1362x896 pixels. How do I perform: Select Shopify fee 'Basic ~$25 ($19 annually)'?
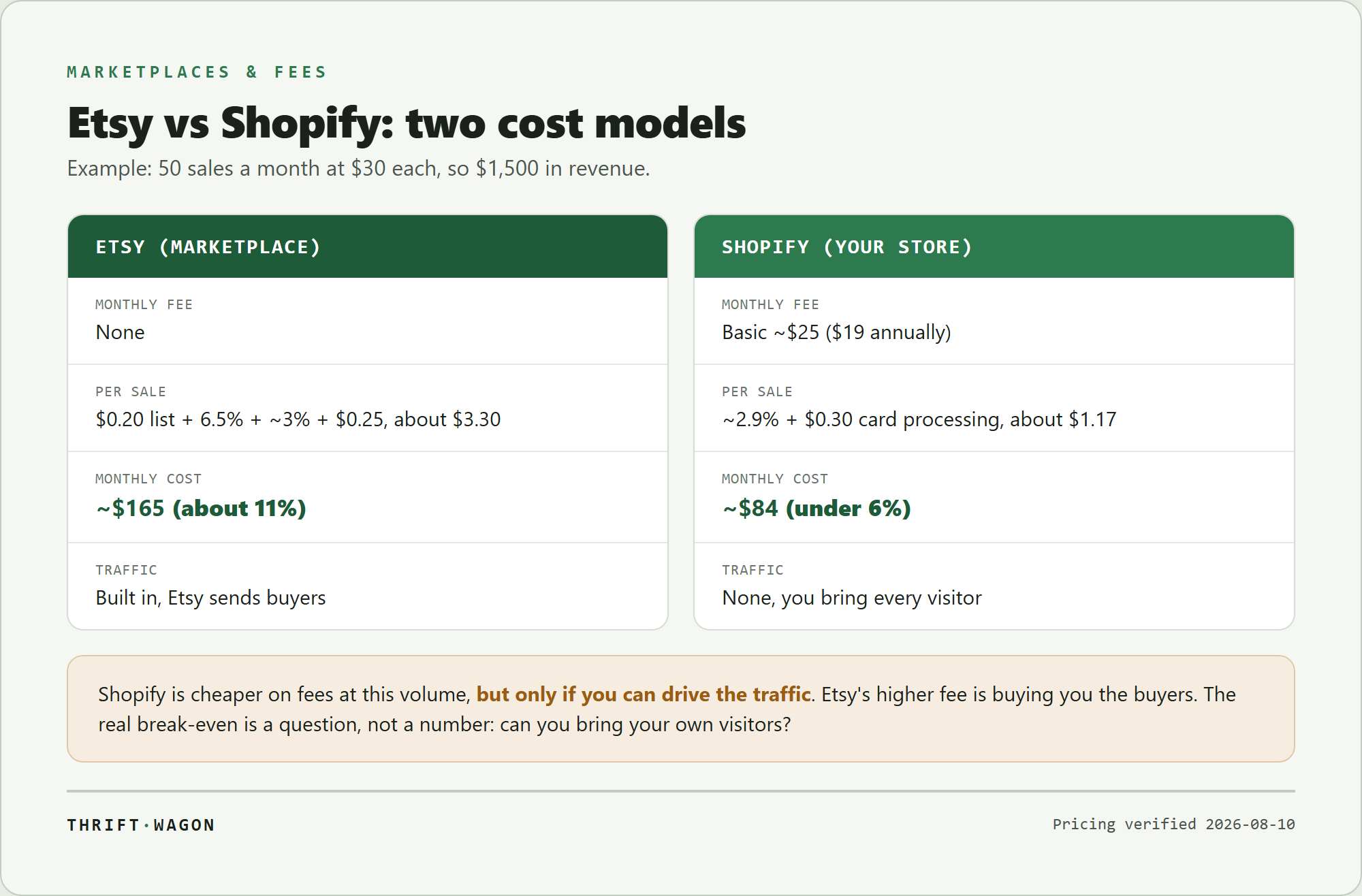(x=836, y=332)
